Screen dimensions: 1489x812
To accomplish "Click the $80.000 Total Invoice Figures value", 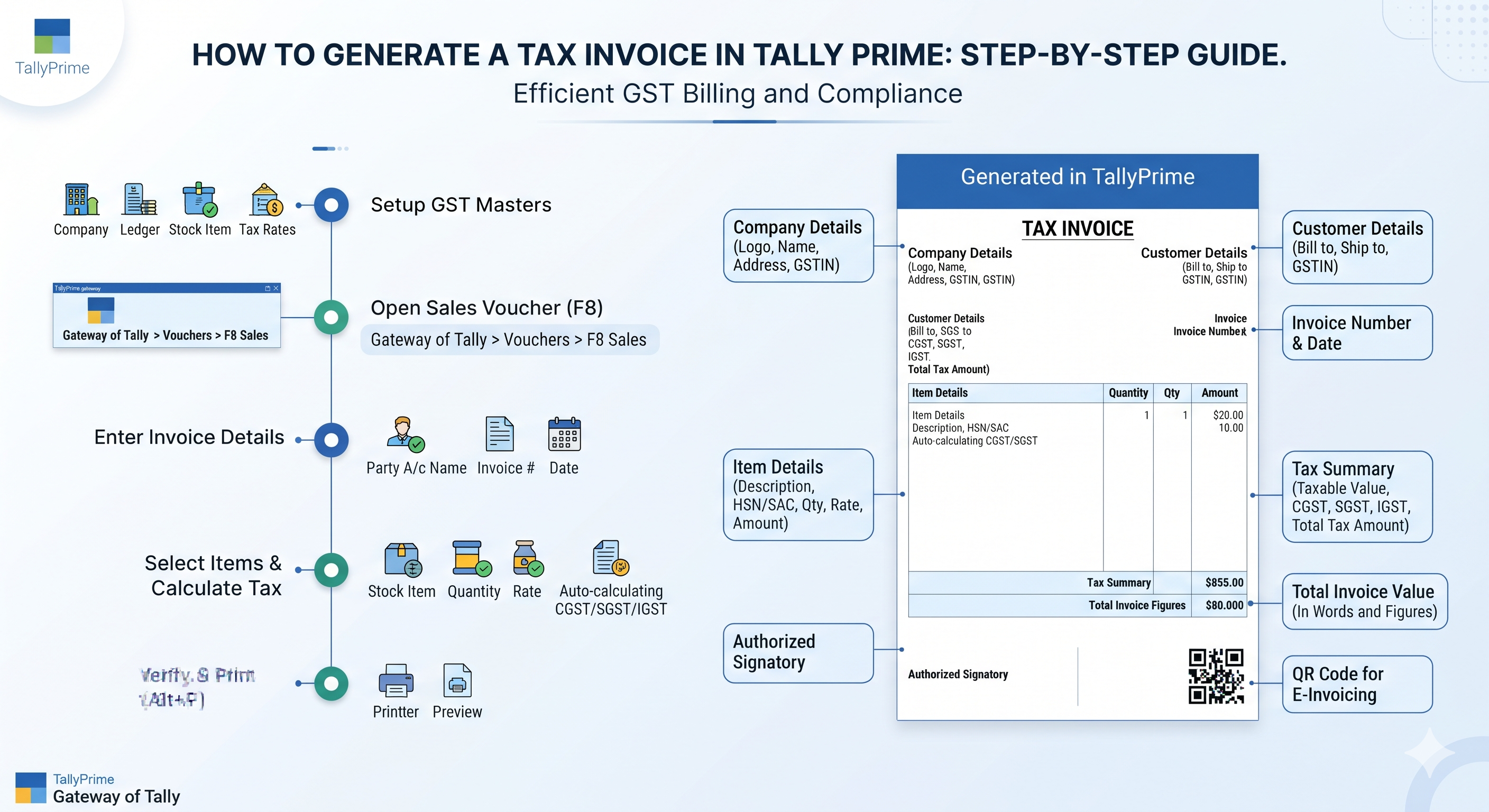I will pos(1224,605).
